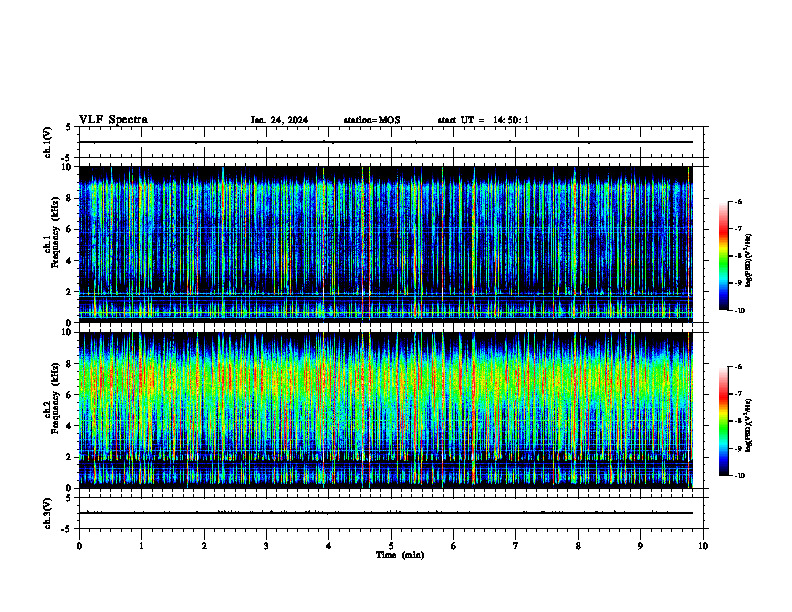Click the "1" minute tick on the time axis
This screenshot has width=792, height=612.
[x=141, y=546]
